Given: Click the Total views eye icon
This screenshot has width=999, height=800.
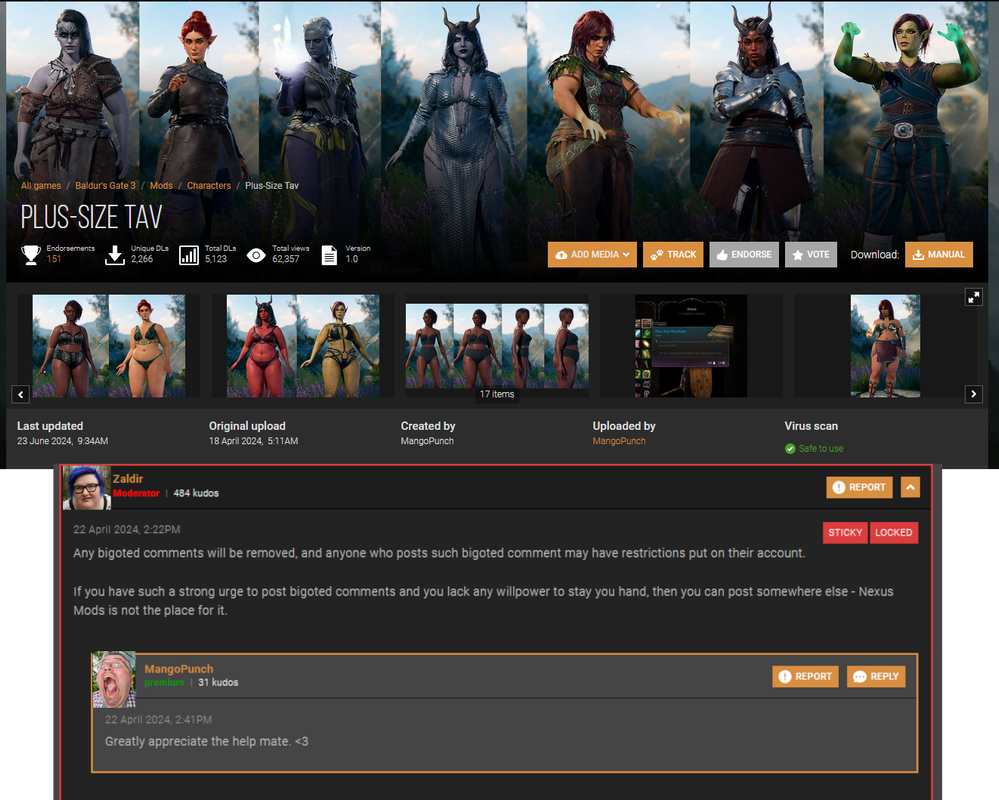Looking at the screenshot, I should (x=256, y=255).
